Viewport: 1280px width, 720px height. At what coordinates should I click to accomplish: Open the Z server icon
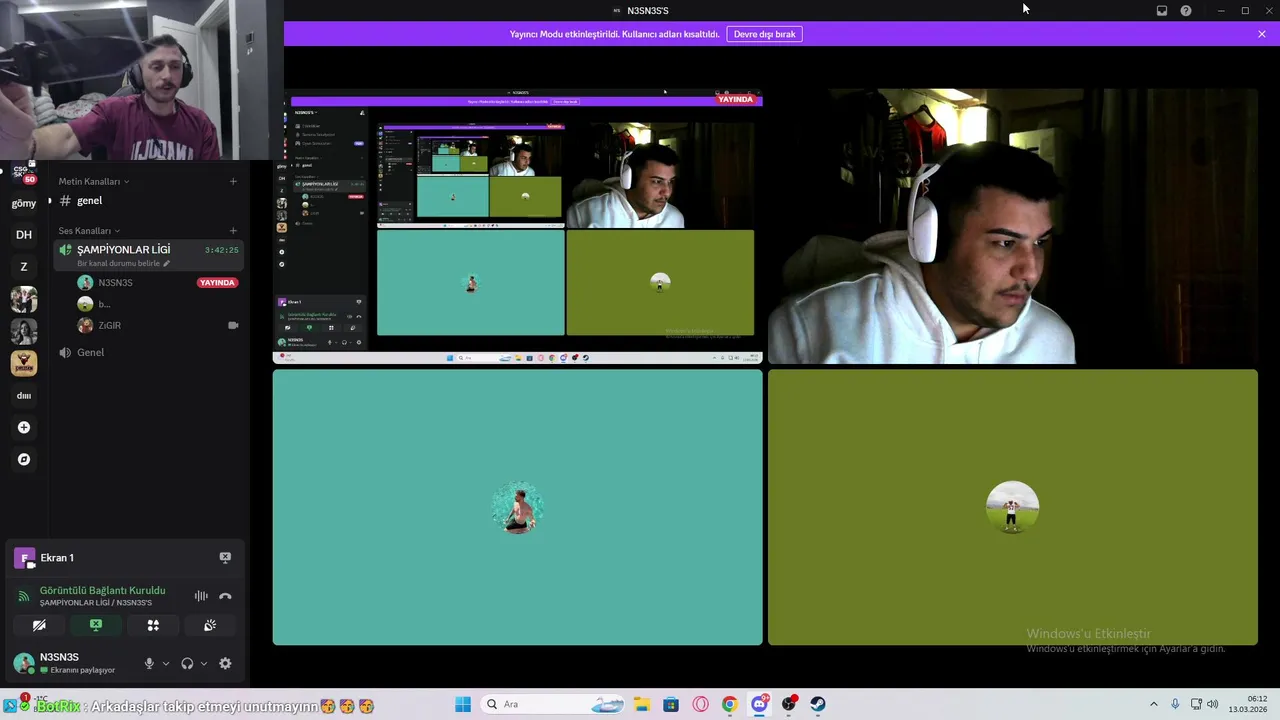point(24,267)
